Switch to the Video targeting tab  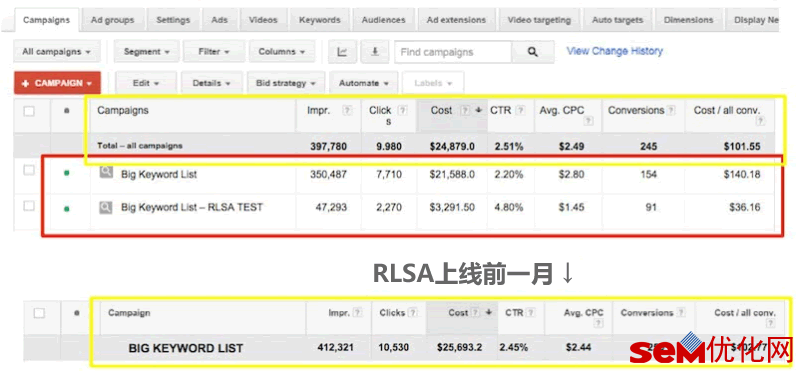(539, 20)
